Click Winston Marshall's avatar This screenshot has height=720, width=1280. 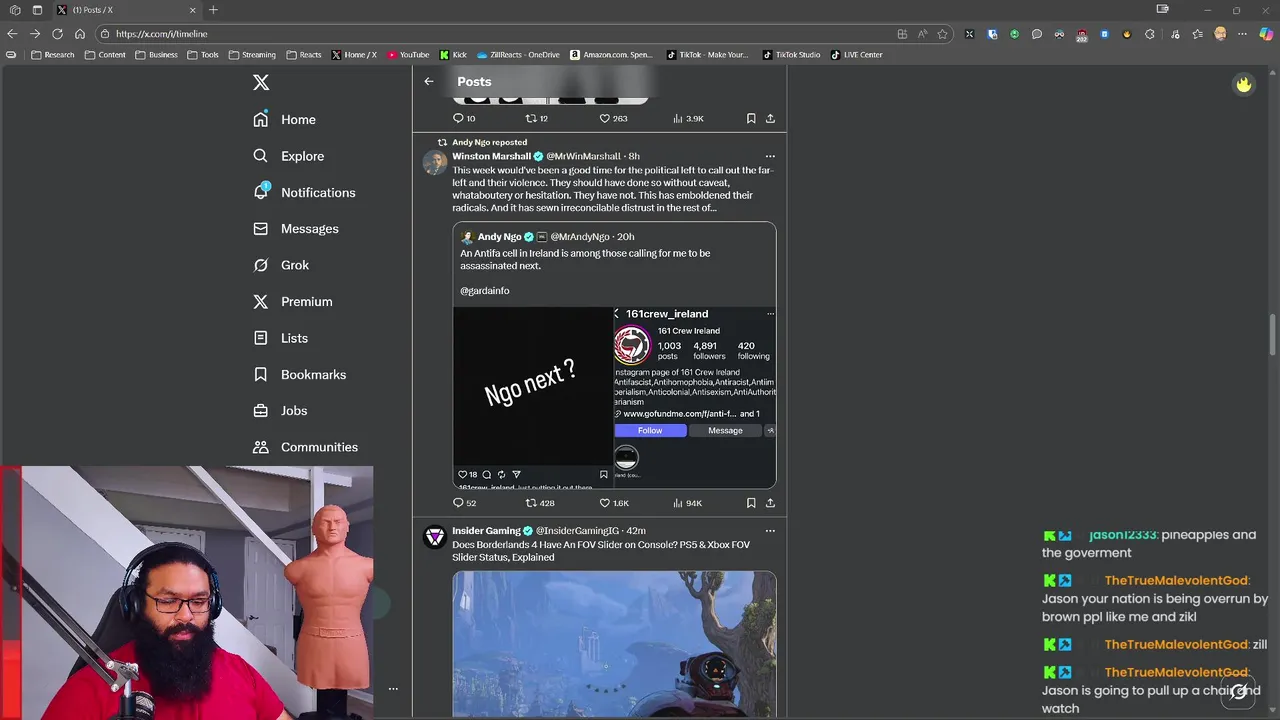pyautogui.click(x=435, y=163)
